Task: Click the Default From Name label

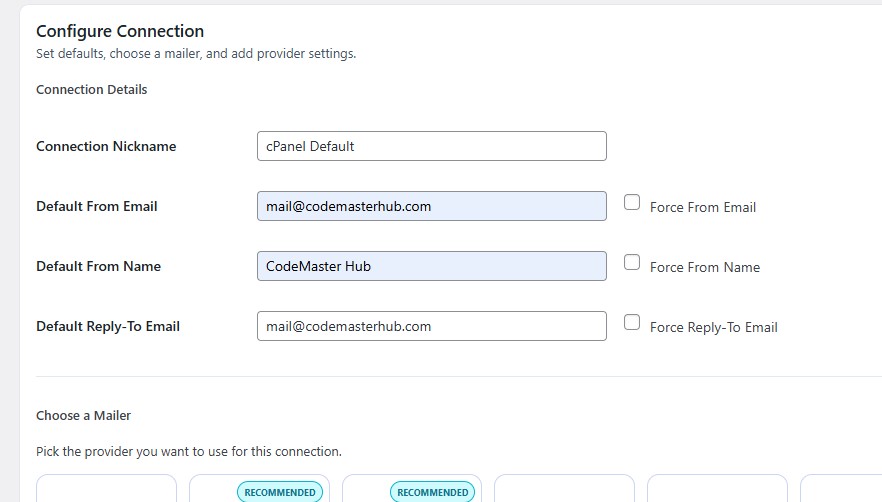Action: pyautogui.click(x=98, y=266)
